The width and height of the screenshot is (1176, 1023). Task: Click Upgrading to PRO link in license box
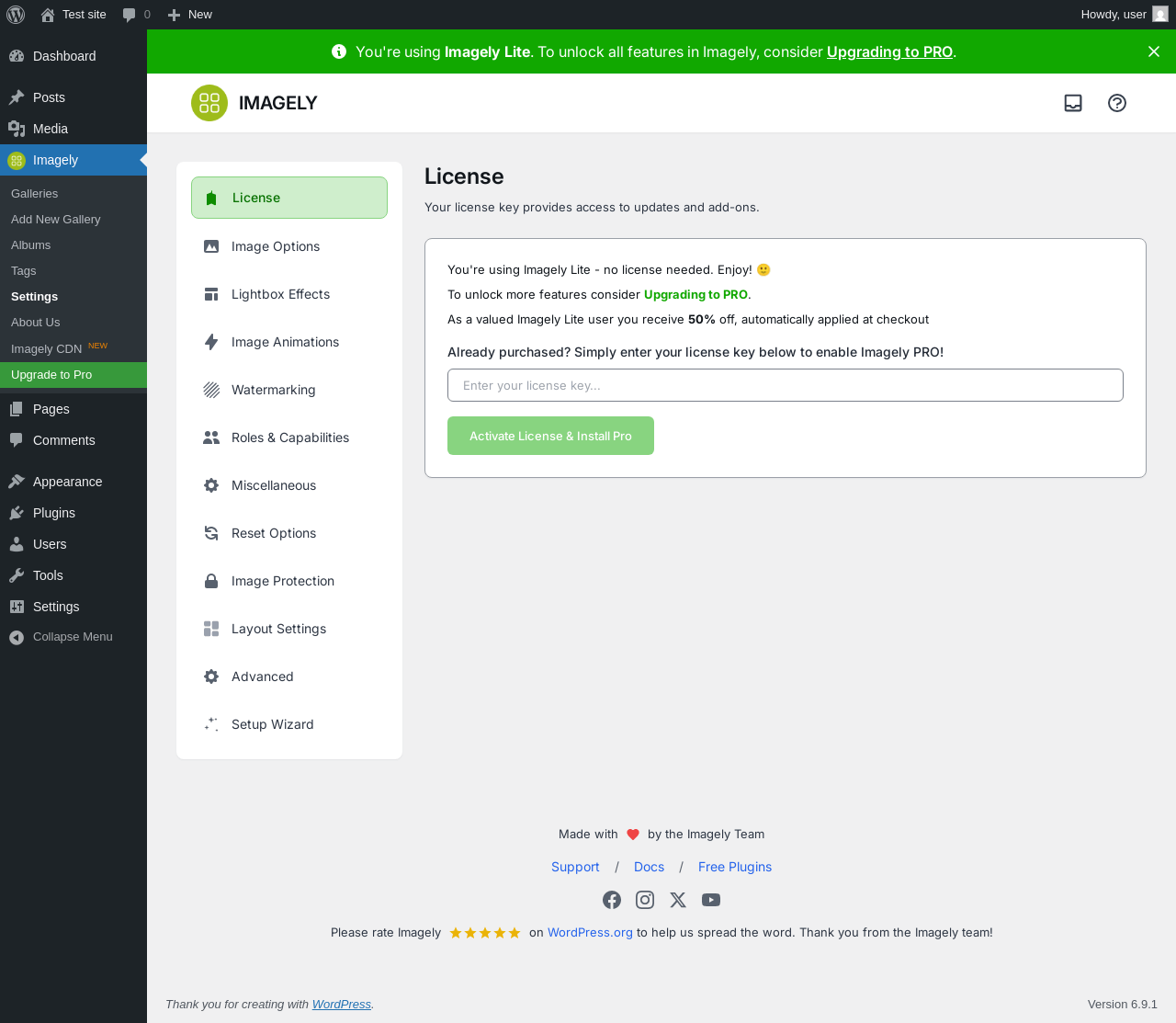pyautogui.click(x=695, y=294)
